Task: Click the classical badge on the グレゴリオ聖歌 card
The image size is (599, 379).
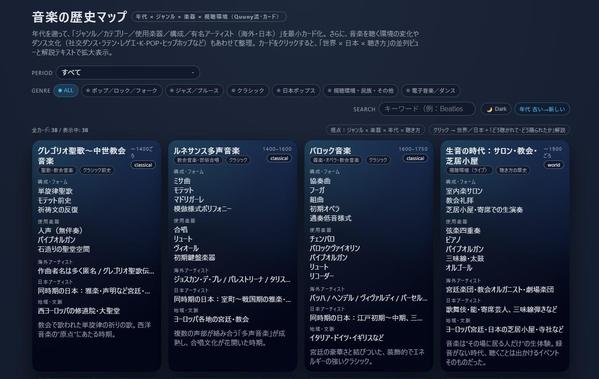Action: 143,165
